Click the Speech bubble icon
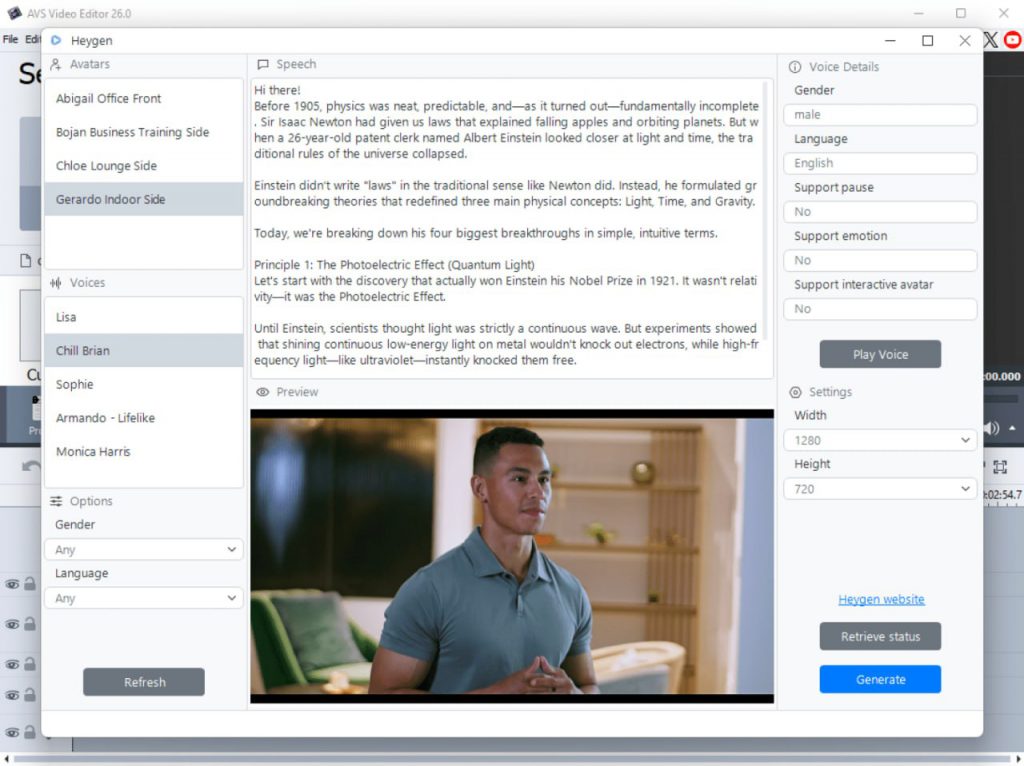1024x766 pixels. (x=263, y=64)
